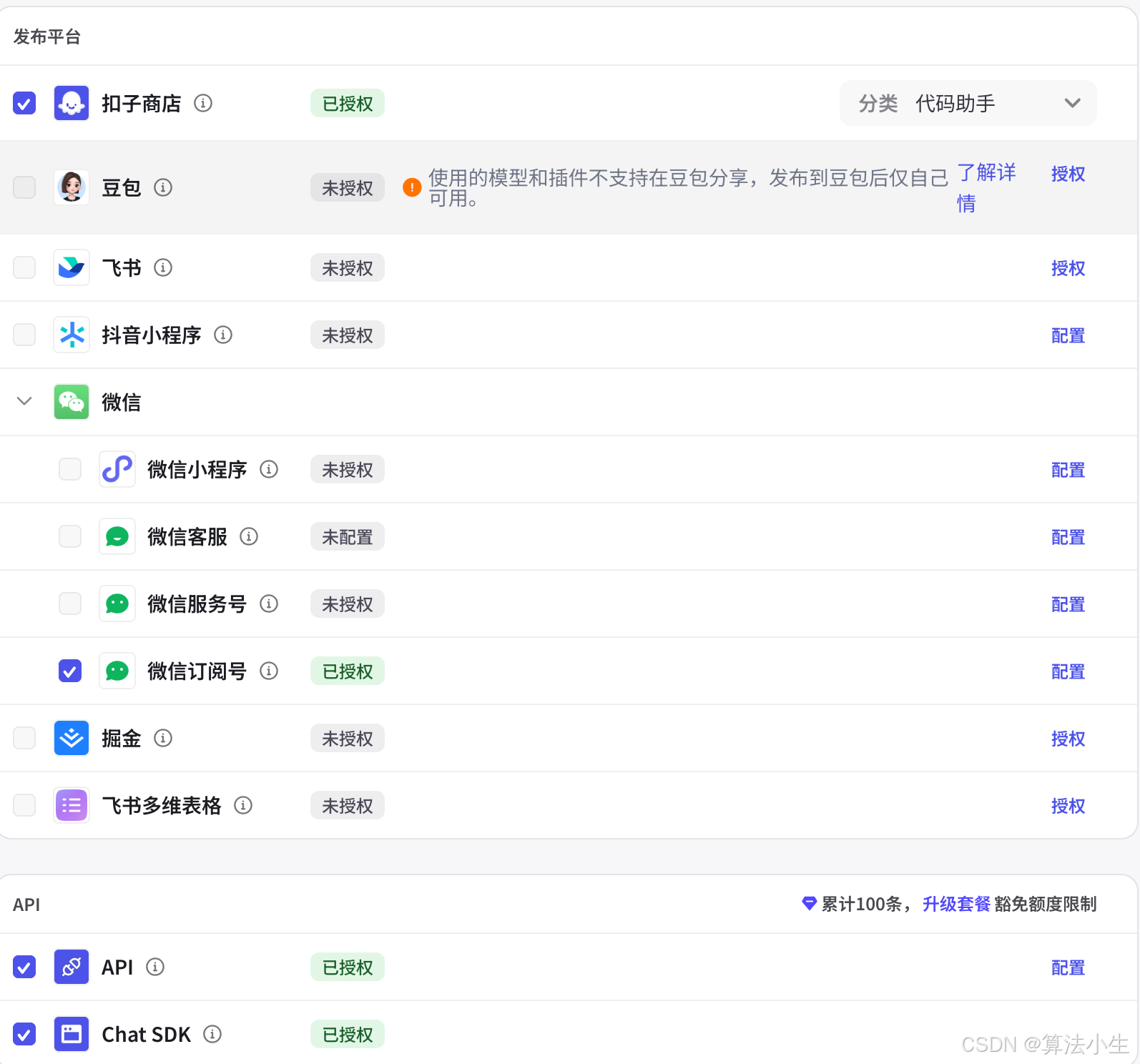The width and height of the screenshot is (1140, 1064).
Task: Uncheck the API checkbox
Action: click(24, 967)
